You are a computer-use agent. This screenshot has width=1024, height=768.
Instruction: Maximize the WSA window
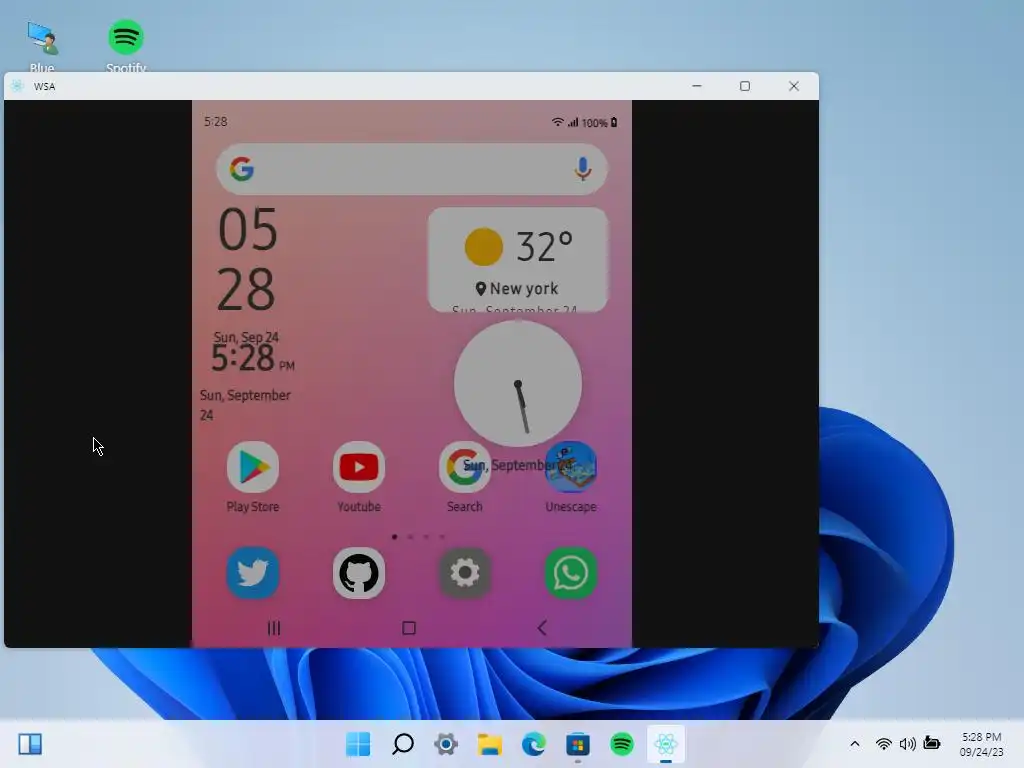[745, 86]
